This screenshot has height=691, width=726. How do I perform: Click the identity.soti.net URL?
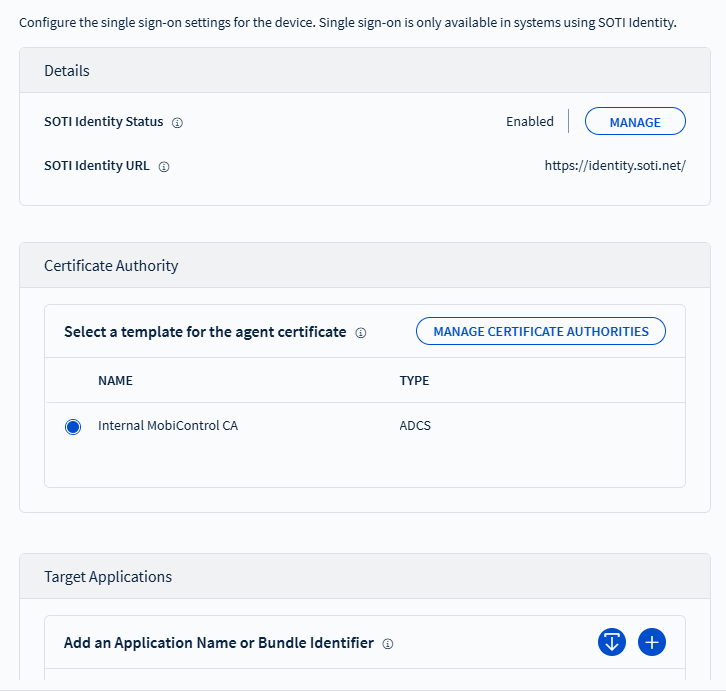pyautogui.click(x=615, y=166)
